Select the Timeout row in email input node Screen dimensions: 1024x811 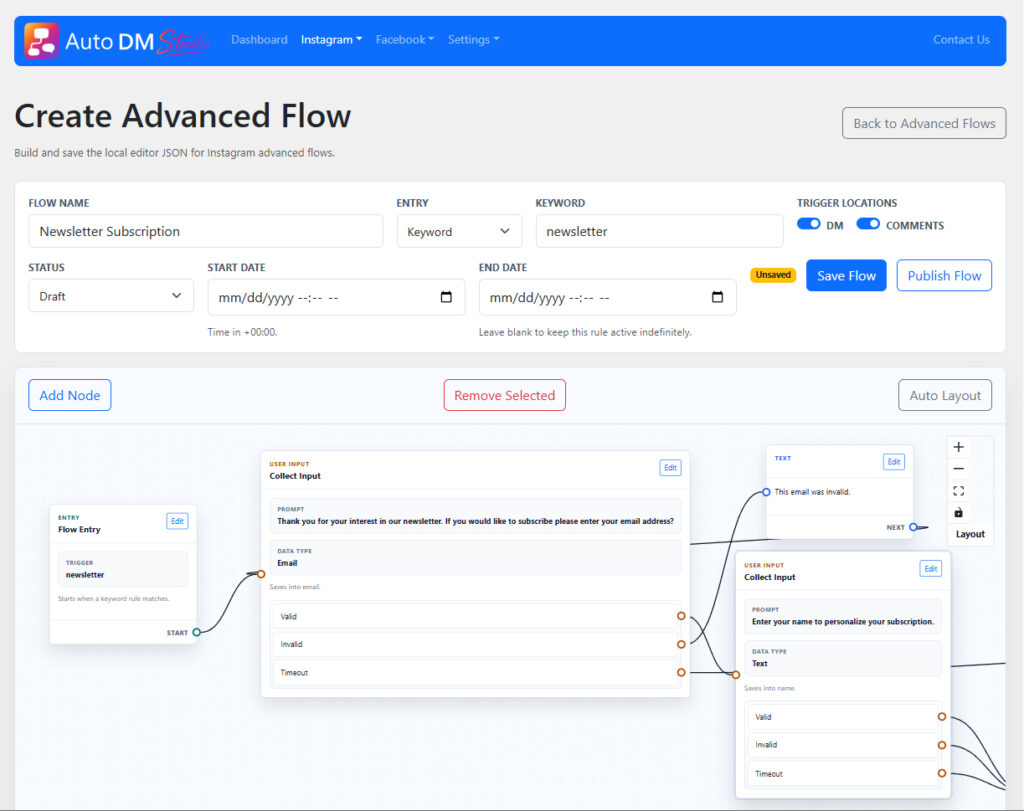click(x=475, y=673)
